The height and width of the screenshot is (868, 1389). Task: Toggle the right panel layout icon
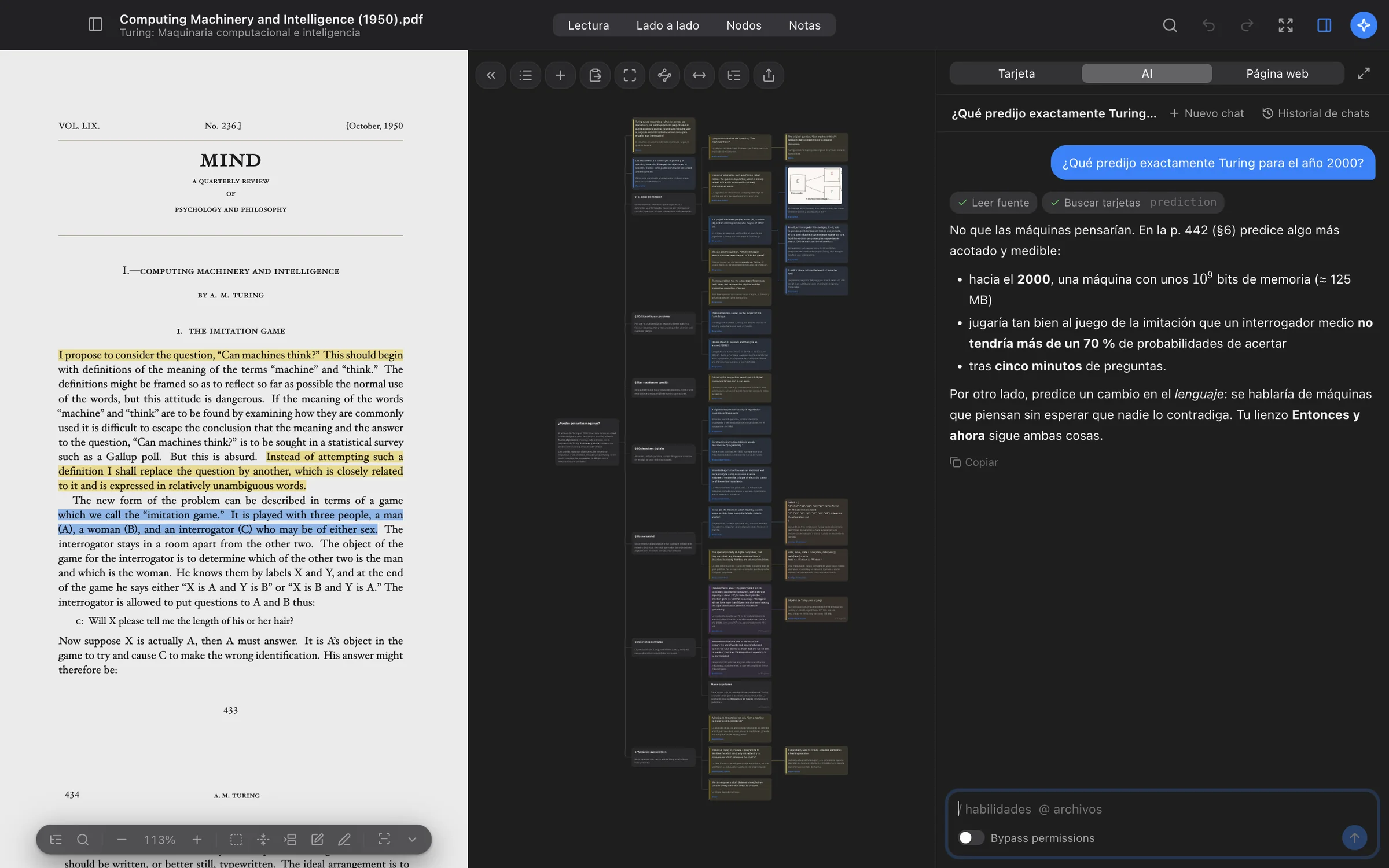pos(1324,25)
